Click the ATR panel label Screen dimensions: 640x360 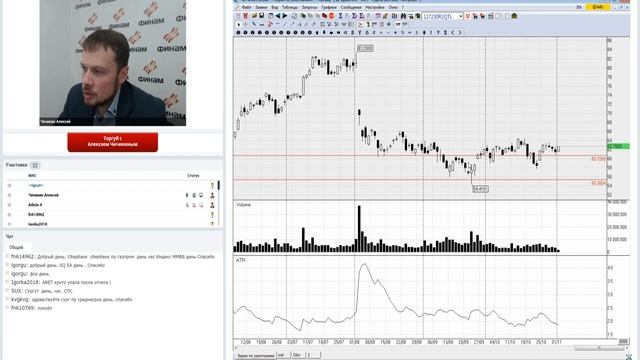coord(240,260)
